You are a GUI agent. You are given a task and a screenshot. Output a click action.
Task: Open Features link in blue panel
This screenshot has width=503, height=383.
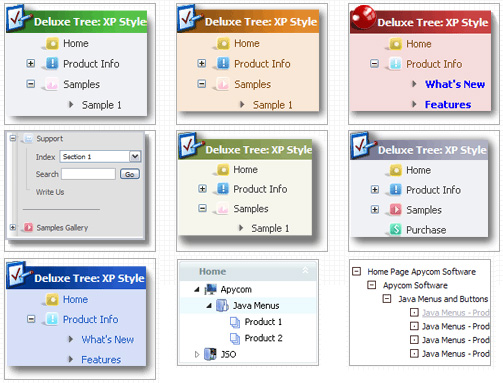(101, 360)
